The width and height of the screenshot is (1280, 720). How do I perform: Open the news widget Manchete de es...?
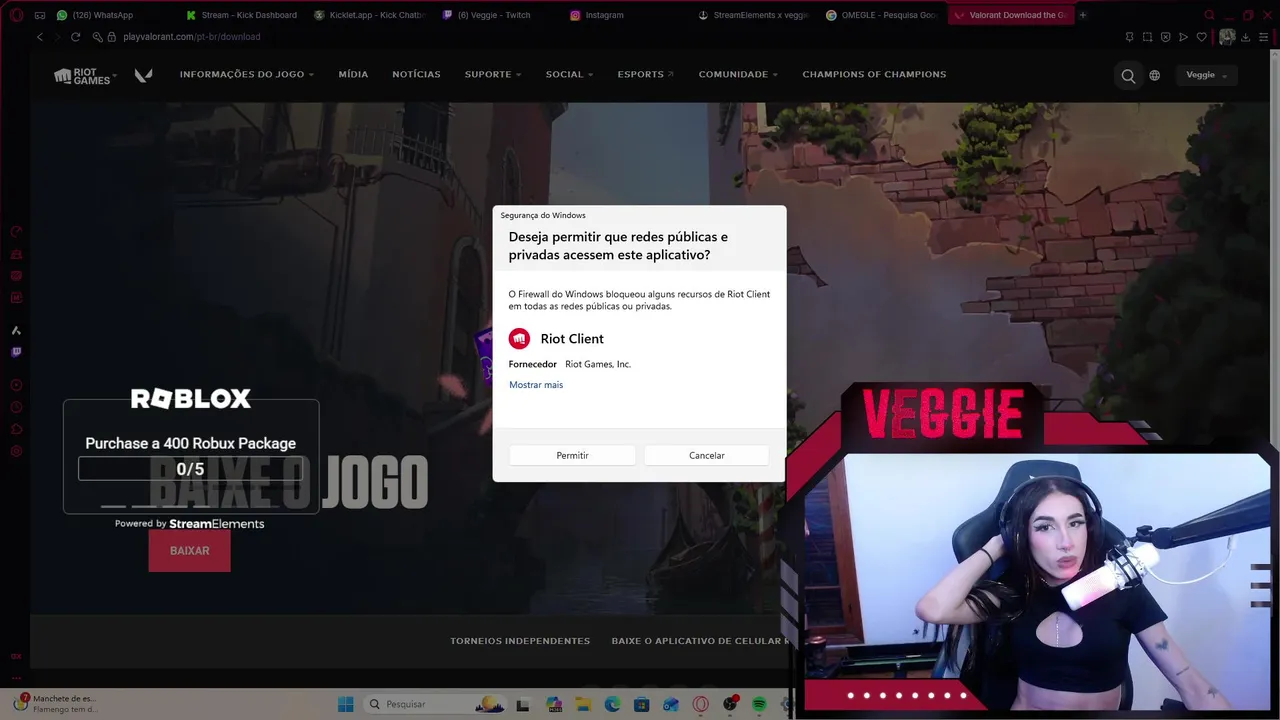coord(55,704)
